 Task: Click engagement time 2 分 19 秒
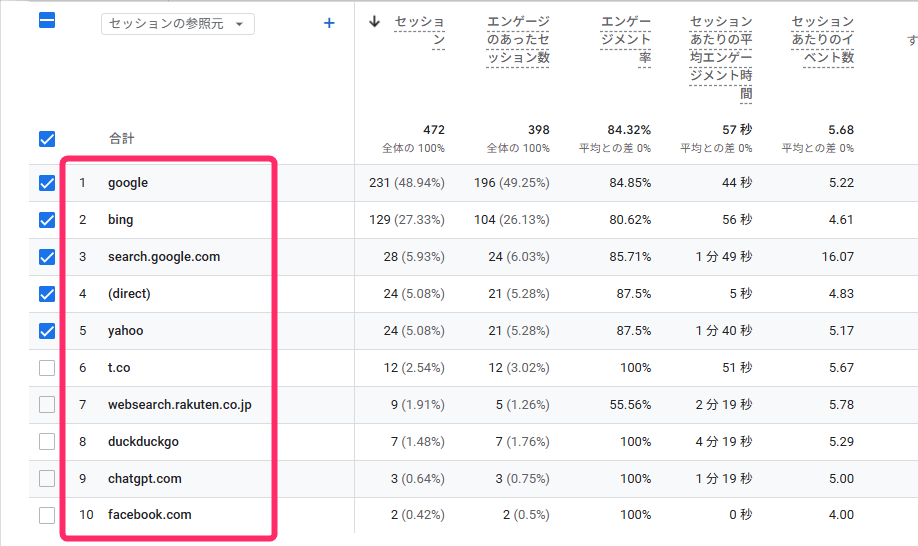point(724,405)
